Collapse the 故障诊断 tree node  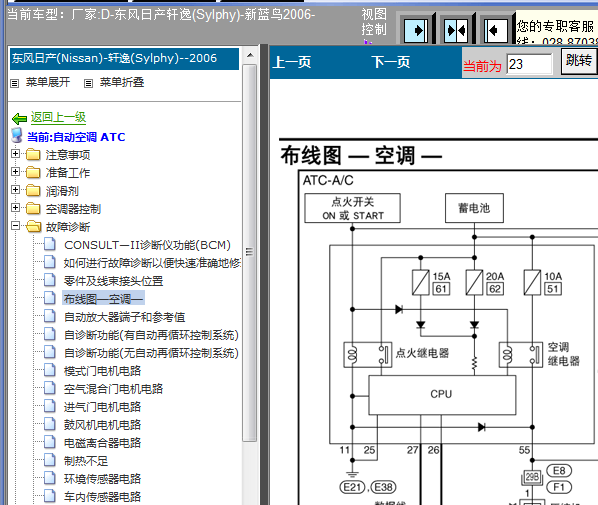click(x=15, y=226)
